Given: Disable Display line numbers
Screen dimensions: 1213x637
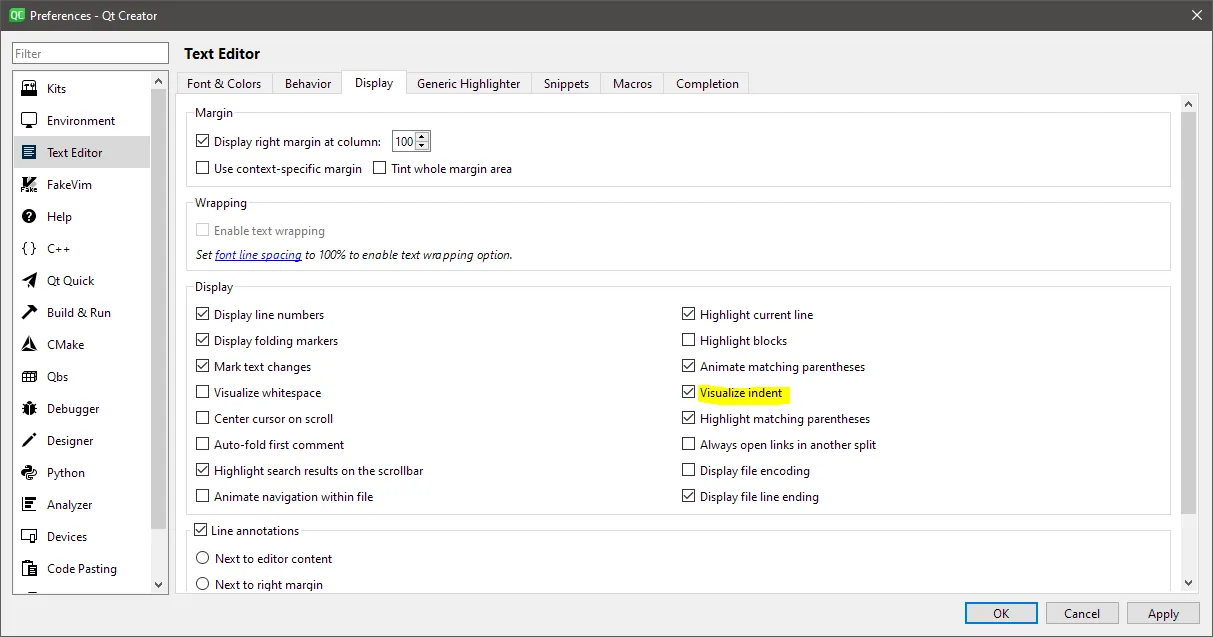Looking at the screenshot, I should pyautogui.click(x=203, y=314).
